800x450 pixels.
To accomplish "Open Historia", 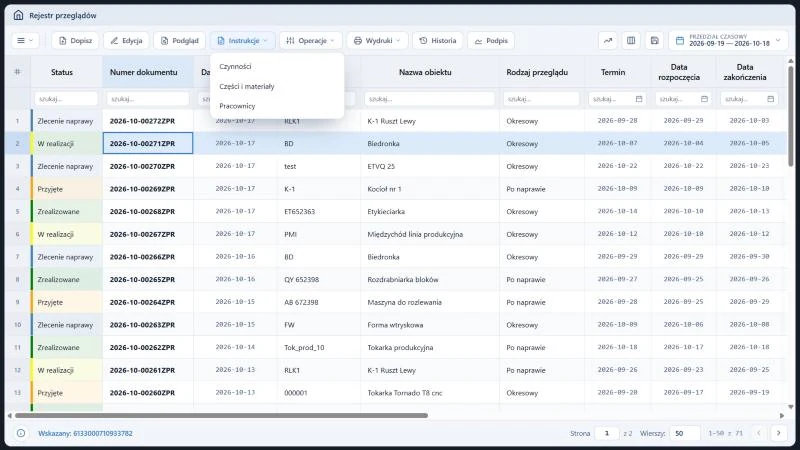I will 438,40.
